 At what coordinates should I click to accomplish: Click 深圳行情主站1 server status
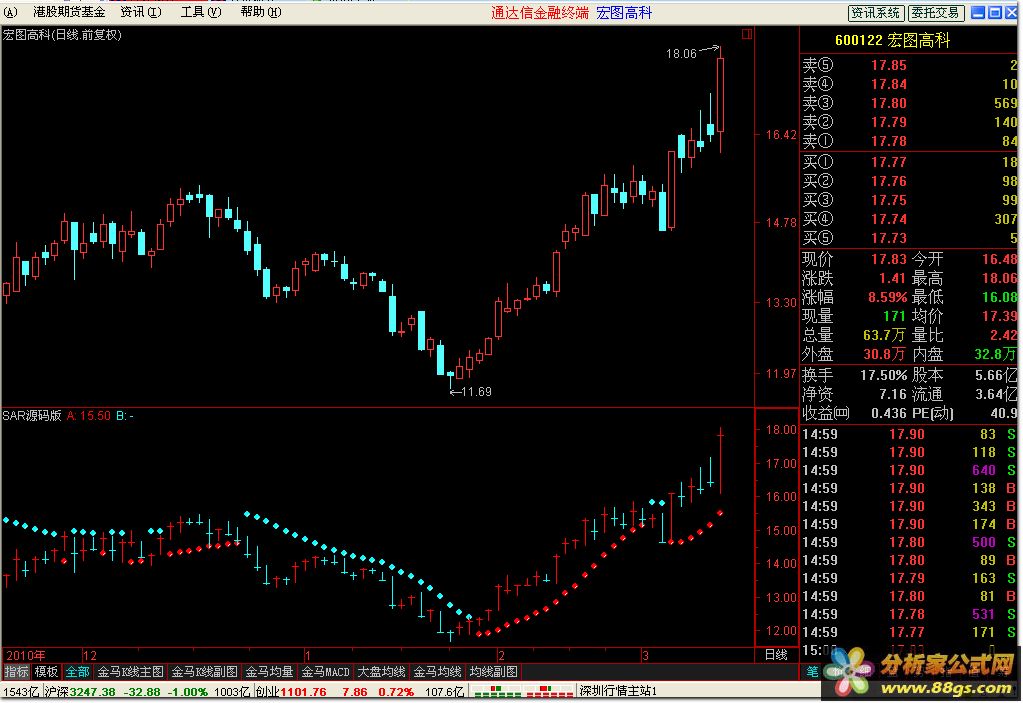pos(618,691)
